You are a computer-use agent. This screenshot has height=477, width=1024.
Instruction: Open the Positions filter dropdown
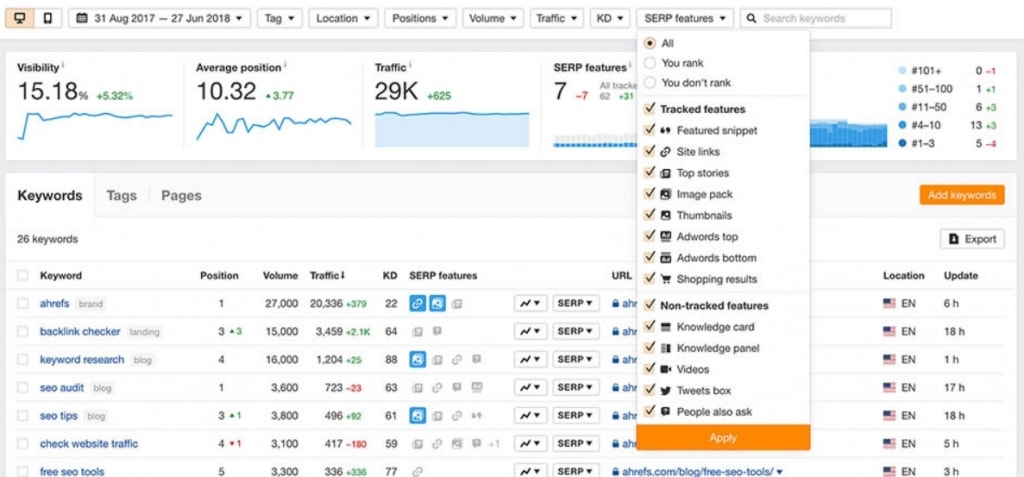(420, 18)
